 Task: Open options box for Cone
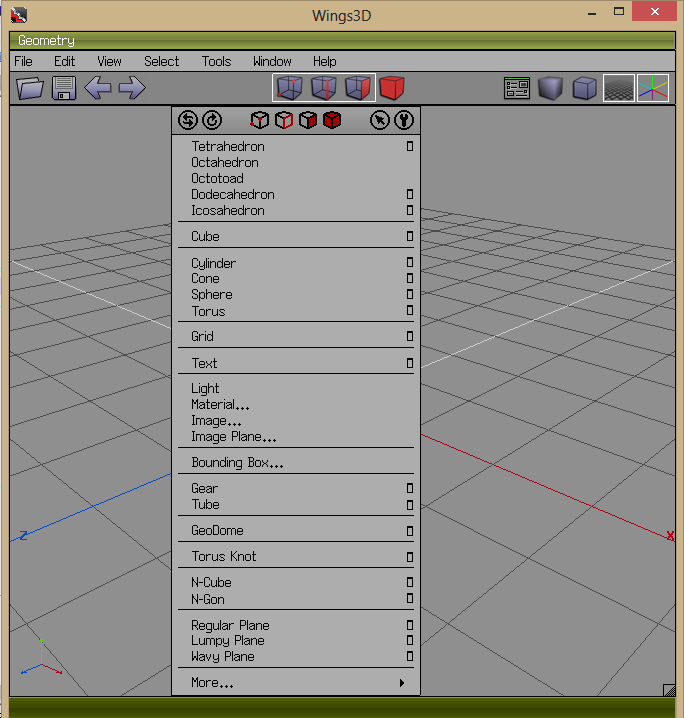[410, 278]
